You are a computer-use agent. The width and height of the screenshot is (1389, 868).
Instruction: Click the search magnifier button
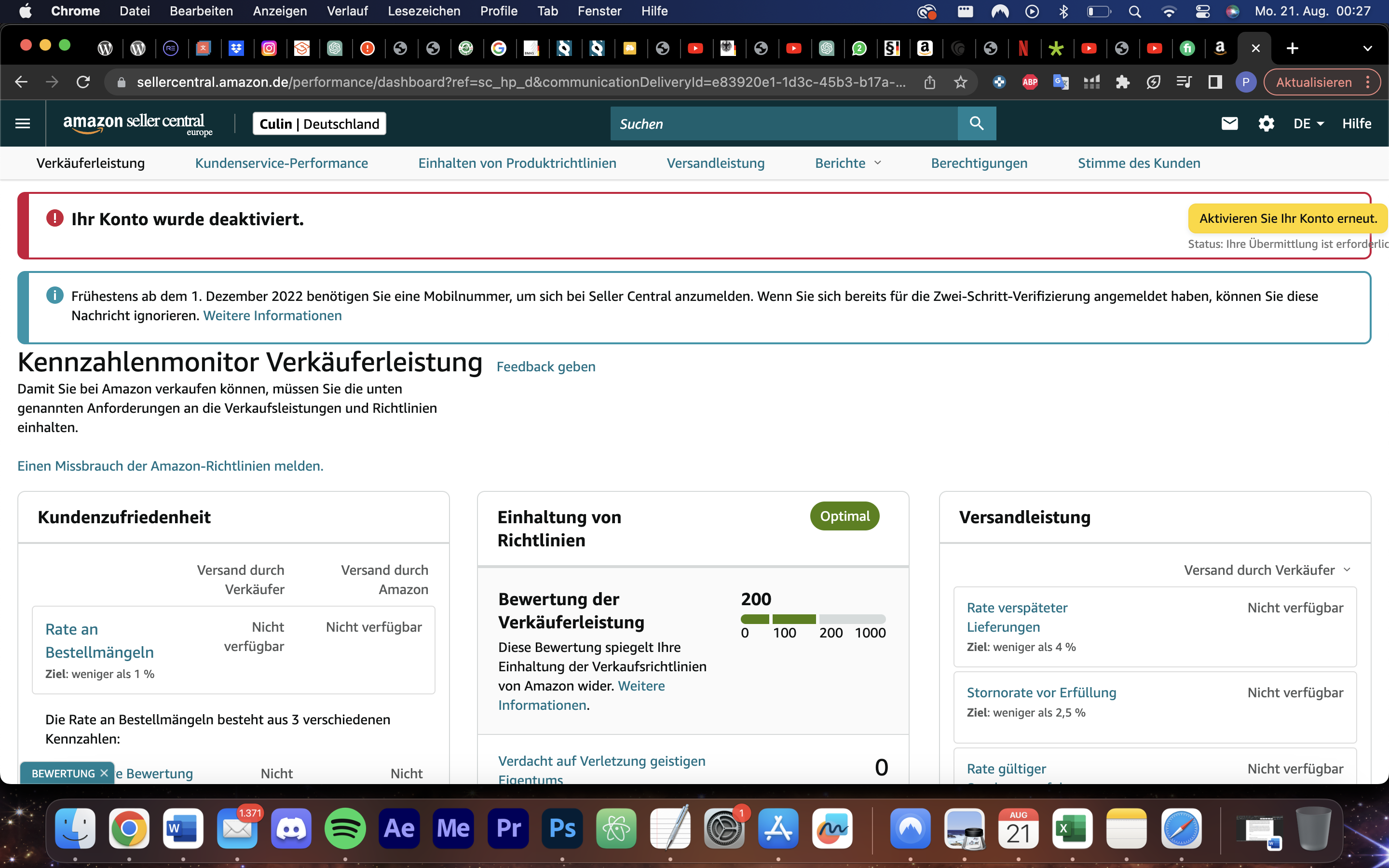976,123
